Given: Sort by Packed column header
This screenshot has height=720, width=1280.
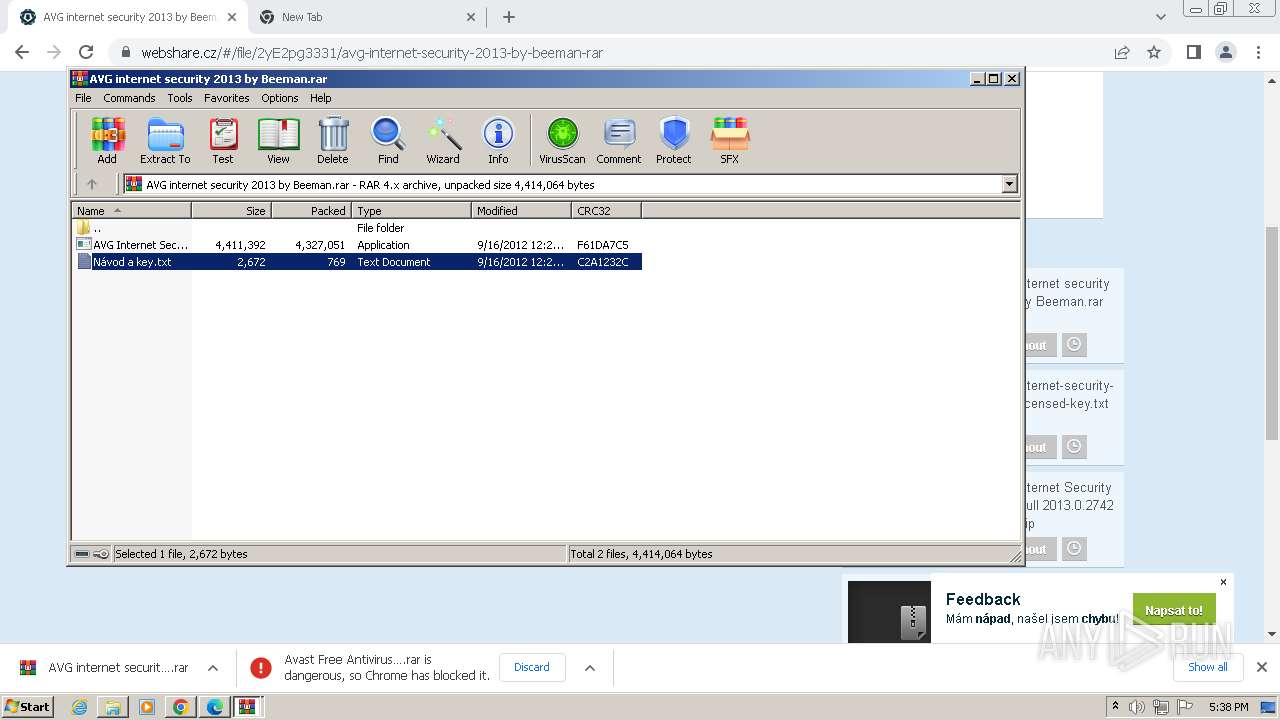Looking at the screenshot, I should (x=311, y=211).
